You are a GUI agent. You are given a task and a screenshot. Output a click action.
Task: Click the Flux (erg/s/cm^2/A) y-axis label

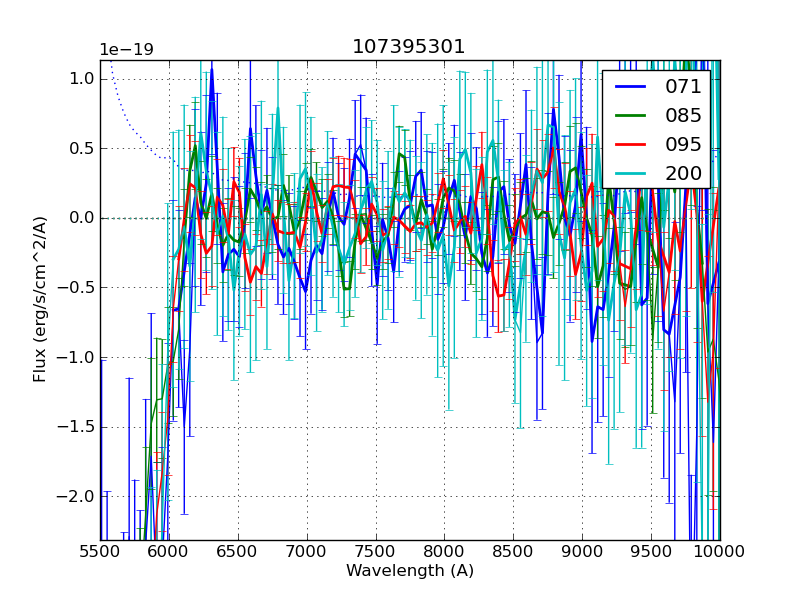point(40,300)
